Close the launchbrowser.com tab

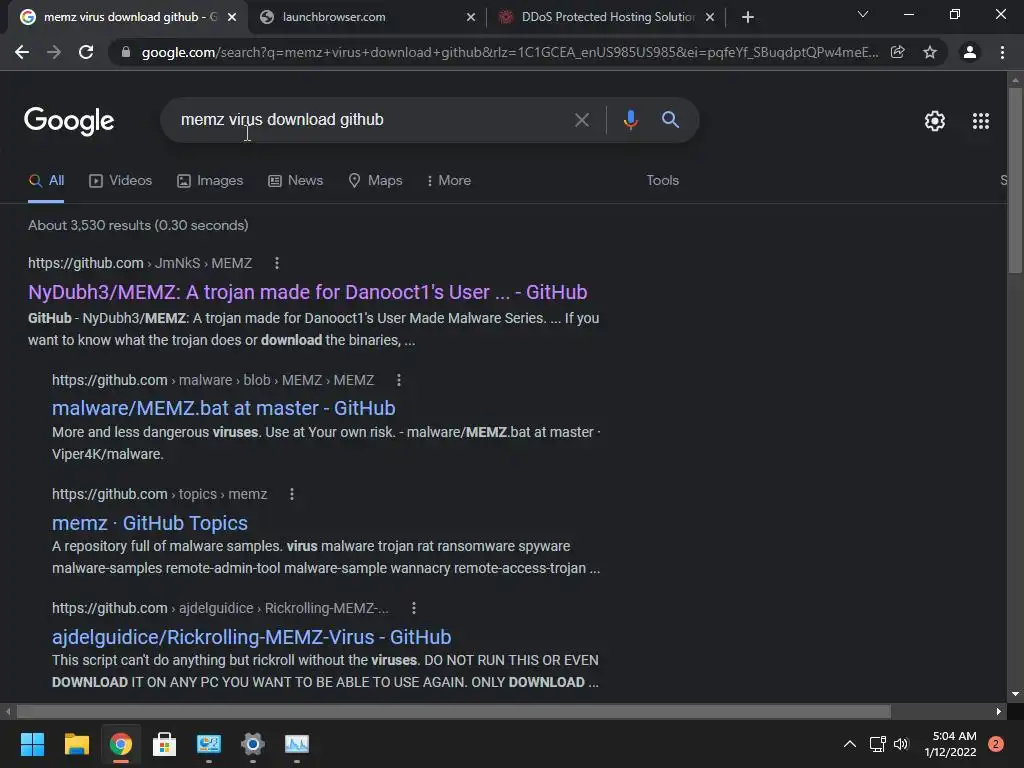click(471, 17)
